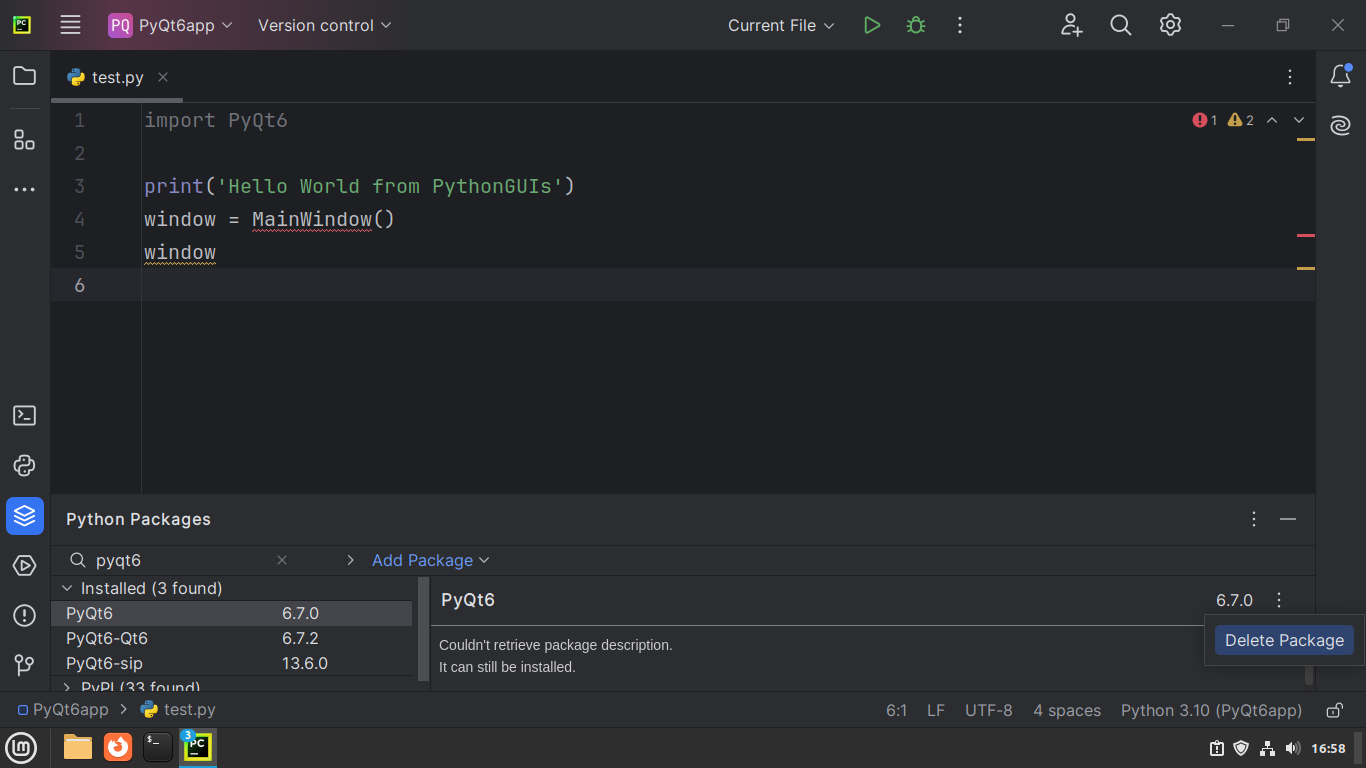Open the Code With Me add-user icon

pos(1072,25)
